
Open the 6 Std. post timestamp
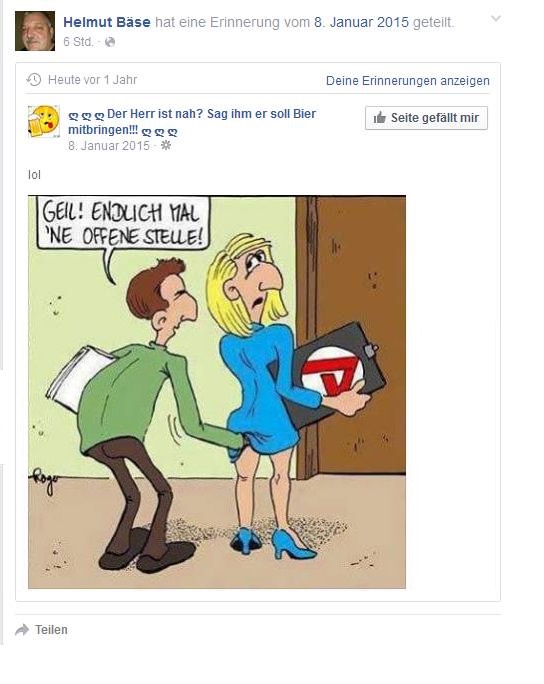tap(78, 42)
